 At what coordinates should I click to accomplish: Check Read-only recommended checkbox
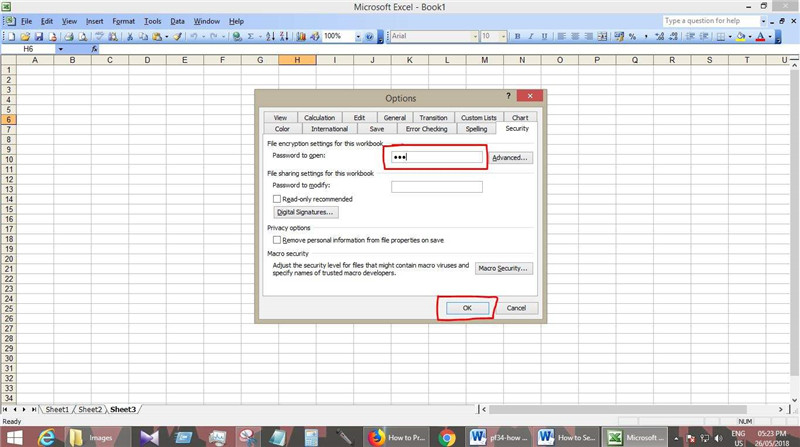click(x=277, y=199)
